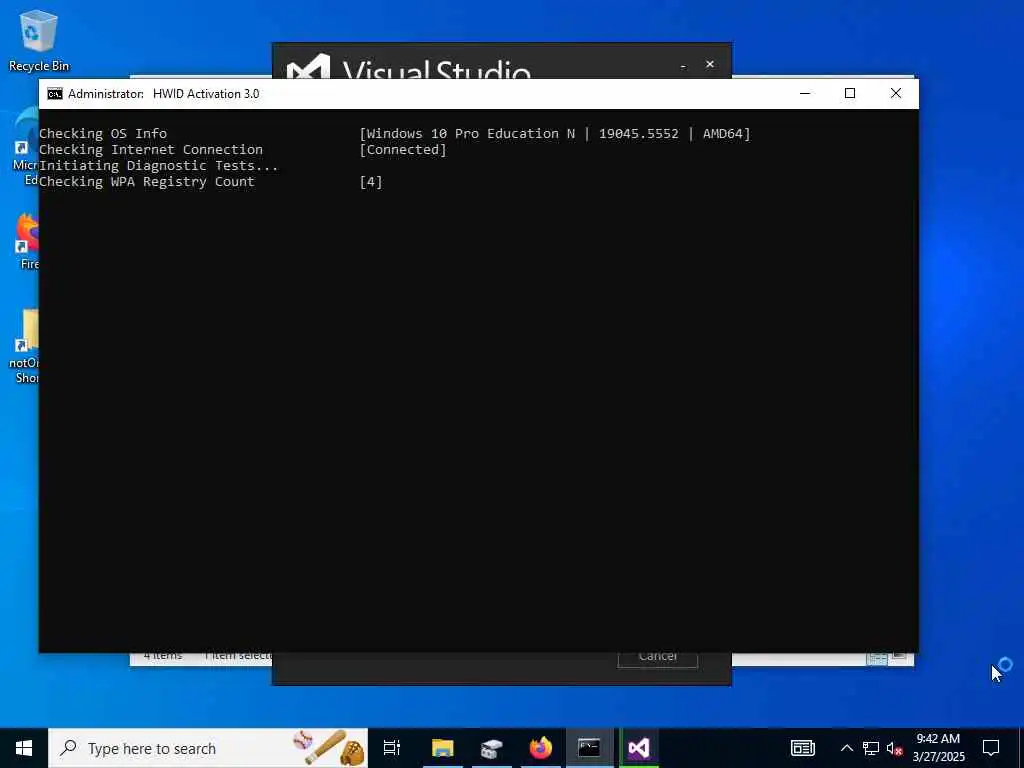The height and width of the screenshot is (768, 1024).
Task: Open Firefox from the taskbar
Action: pos(540,748)
